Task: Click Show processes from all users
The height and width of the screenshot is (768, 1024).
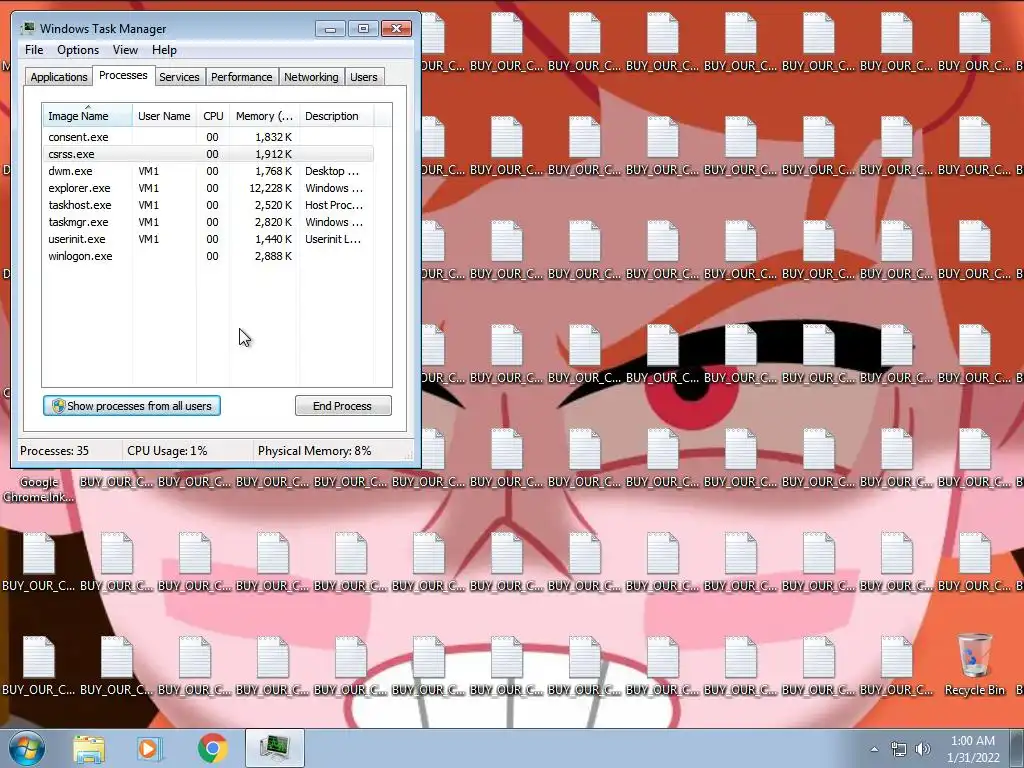Action: coord(132,406)
